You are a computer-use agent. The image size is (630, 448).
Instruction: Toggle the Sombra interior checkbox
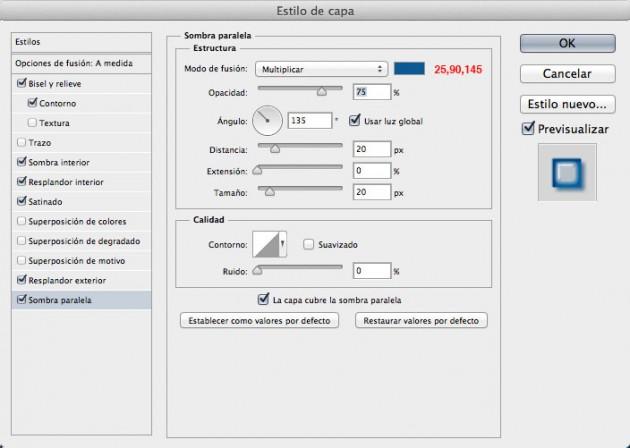22,162
